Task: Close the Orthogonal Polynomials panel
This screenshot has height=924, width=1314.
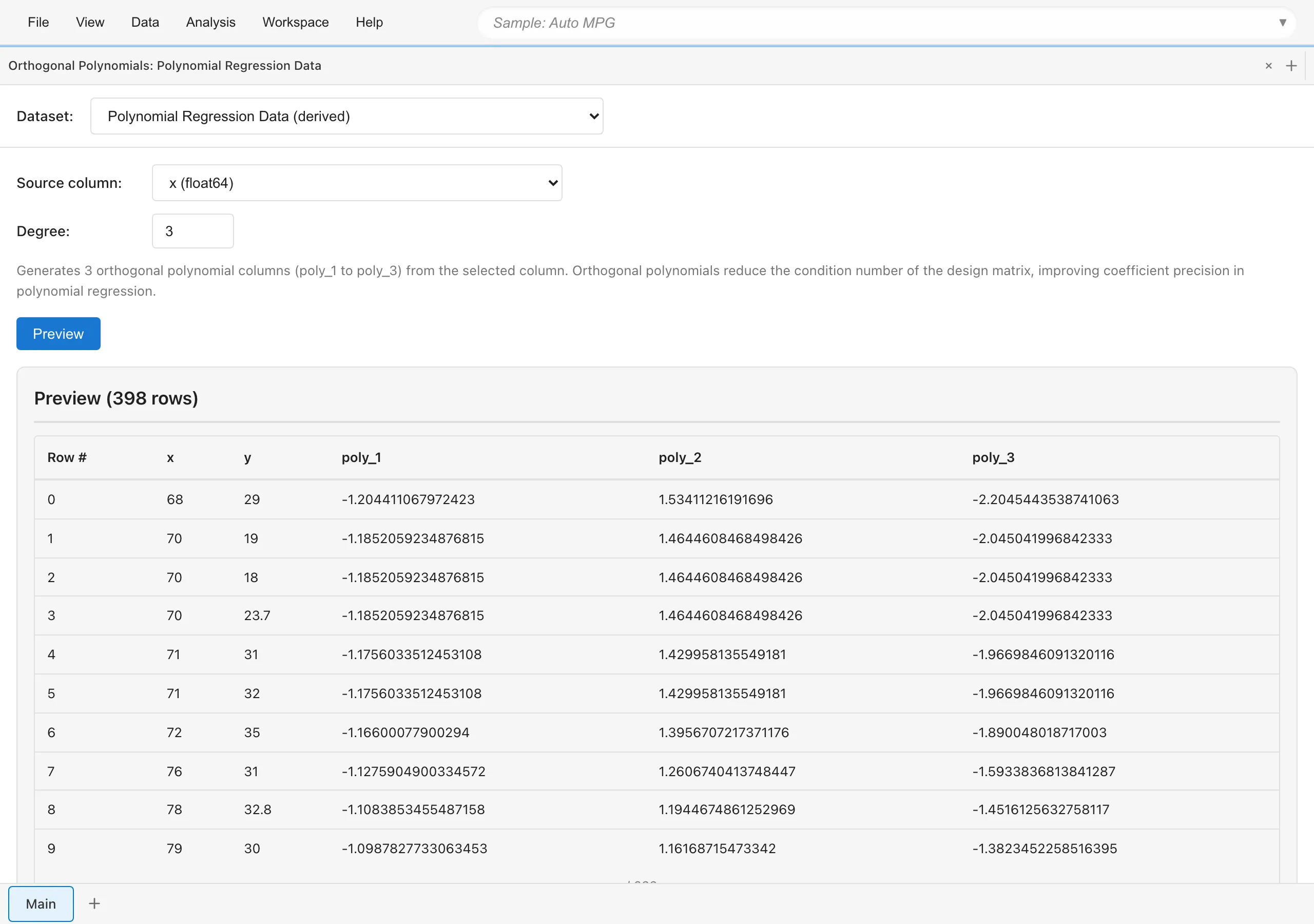Action: pyautogui.click(x=1268, y=66)
